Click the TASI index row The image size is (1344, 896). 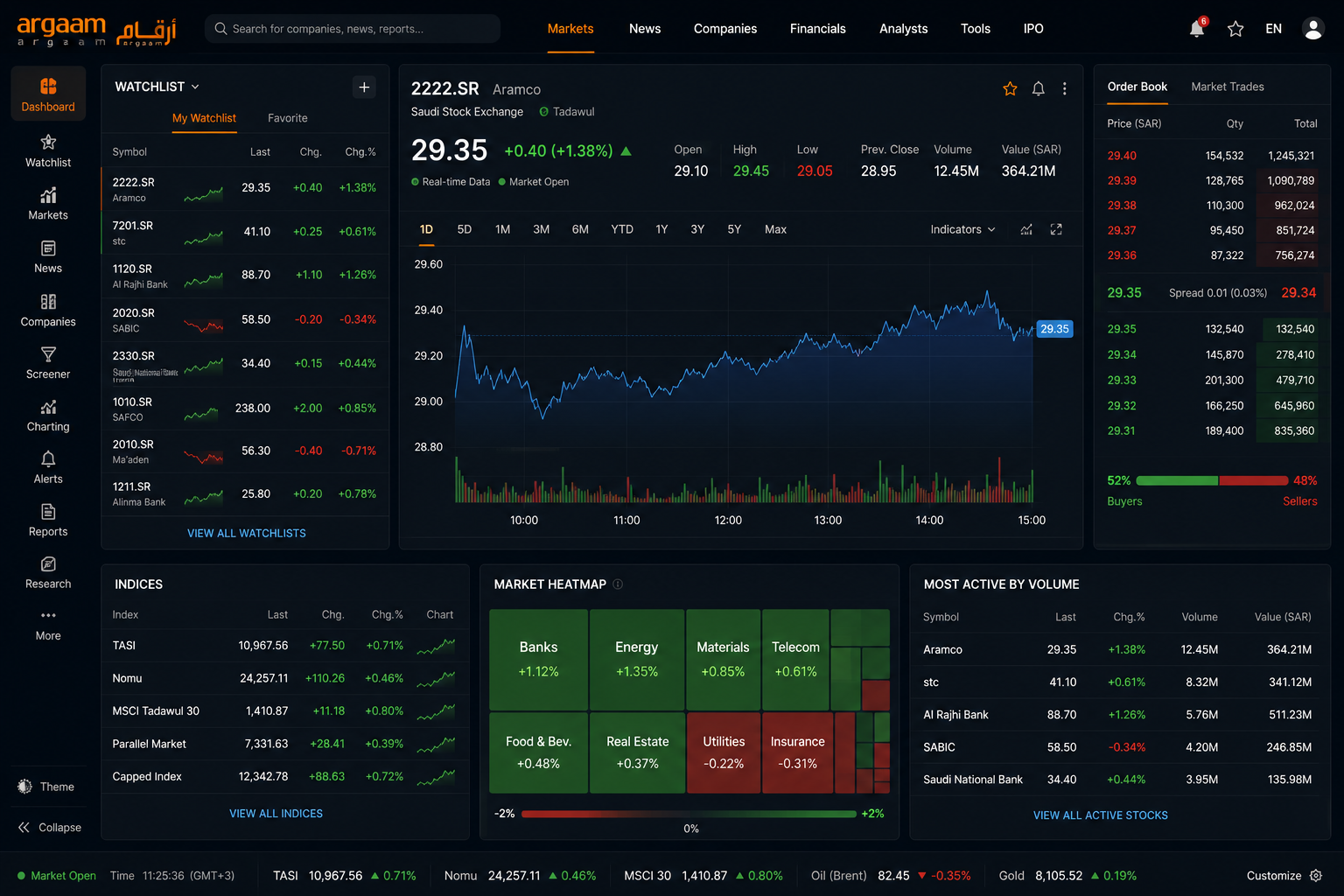pos(285,646)
